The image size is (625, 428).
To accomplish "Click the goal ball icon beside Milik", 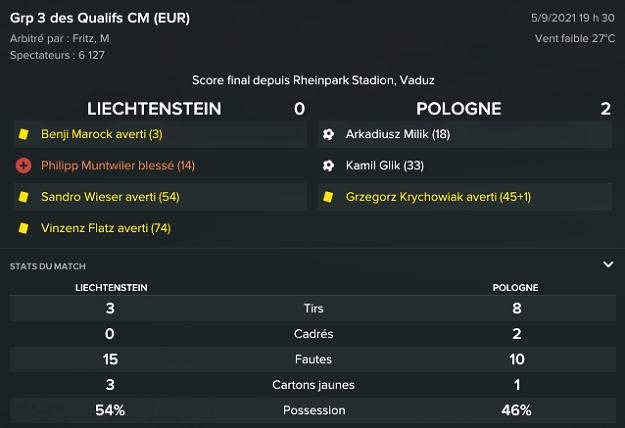I will coord(328,134).
